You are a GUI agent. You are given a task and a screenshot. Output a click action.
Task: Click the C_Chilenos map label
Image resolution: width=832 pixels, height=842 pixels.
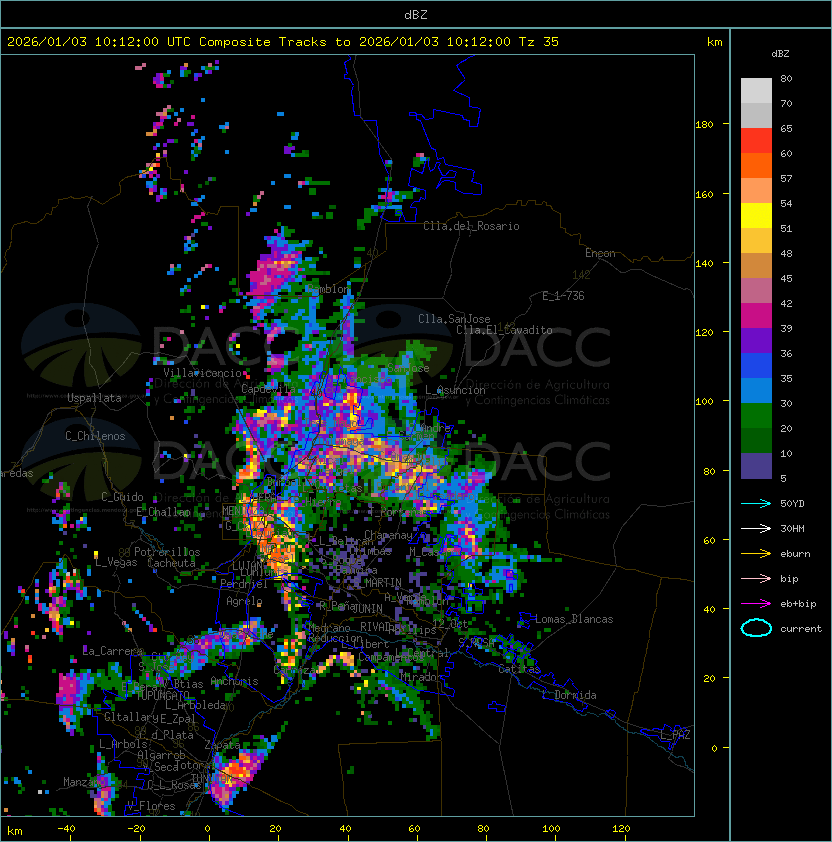pyautogui.click(x=95, y=436)
